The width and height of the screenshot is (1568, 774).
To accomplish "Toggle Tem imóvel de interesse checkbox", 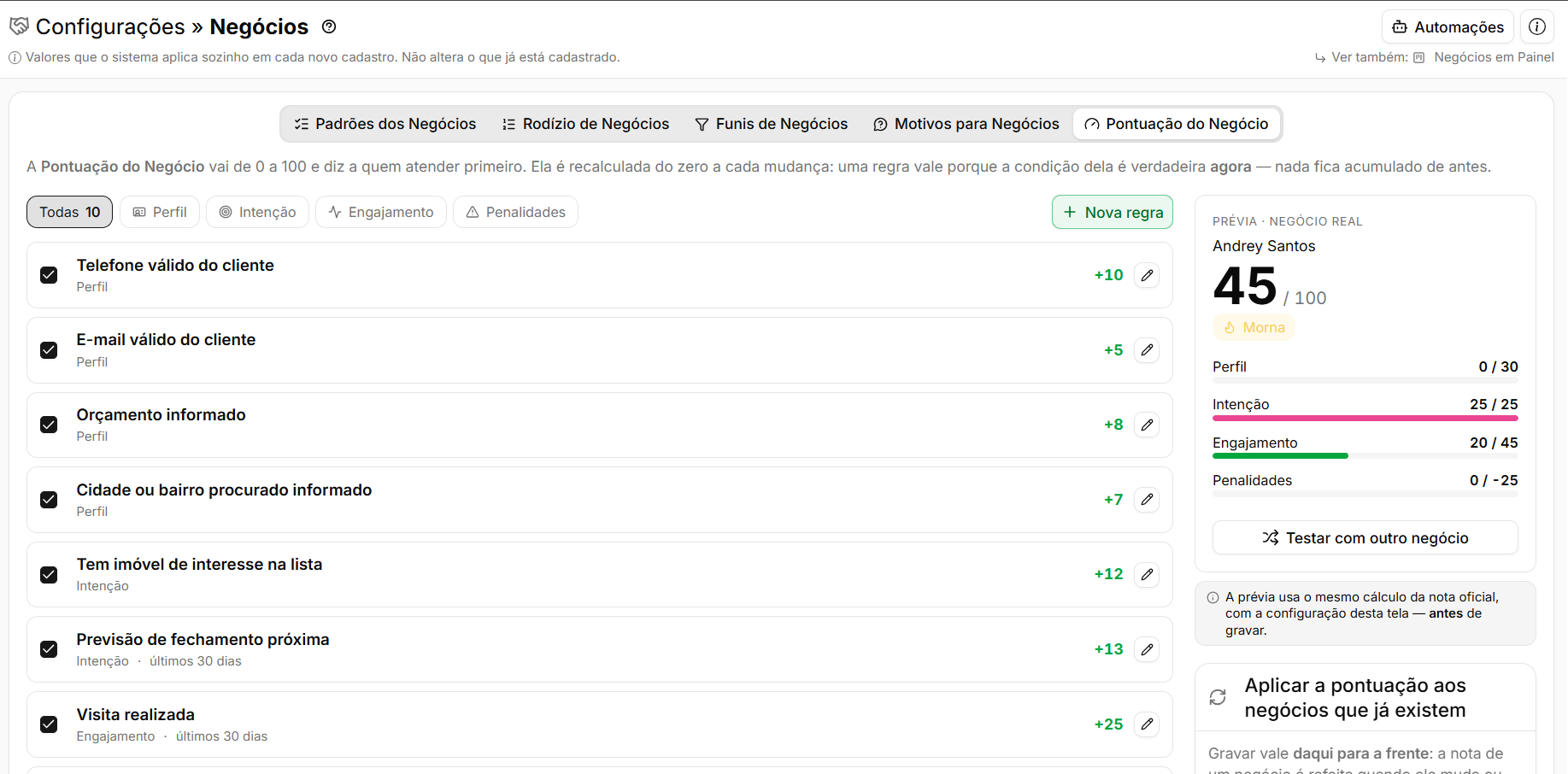I will tap(49, 574).
